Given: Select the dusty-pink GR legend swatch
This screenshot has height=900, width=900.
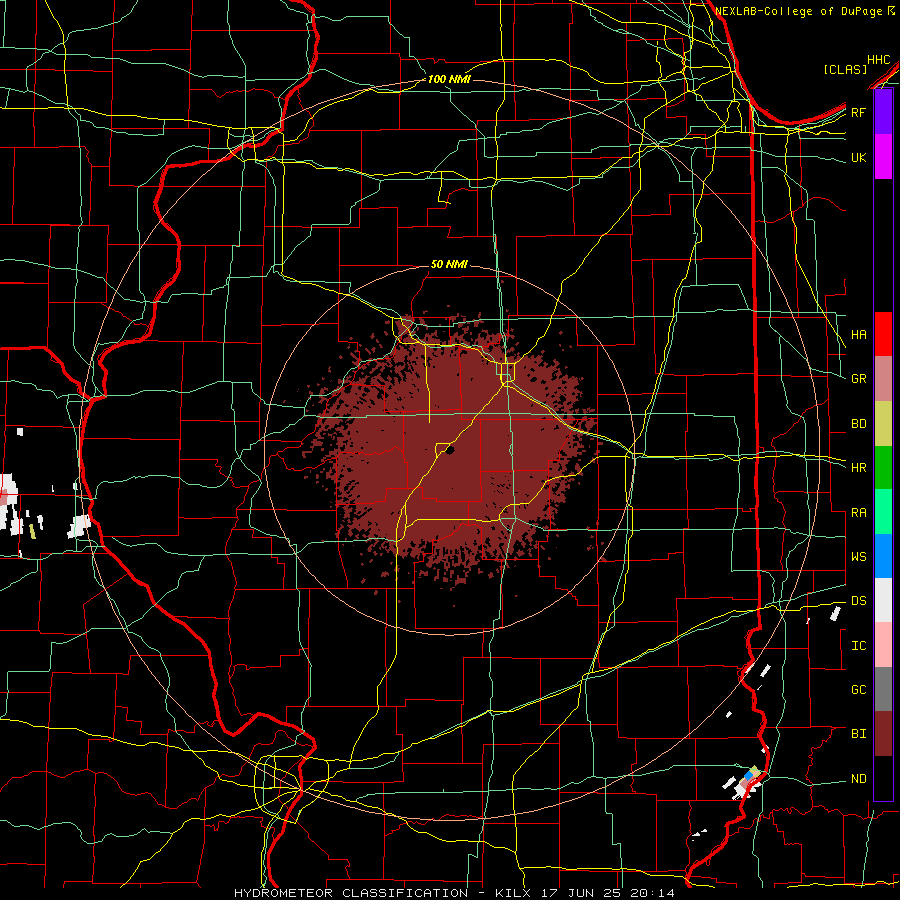Looking at the screenshot, I should click(883, 379).
